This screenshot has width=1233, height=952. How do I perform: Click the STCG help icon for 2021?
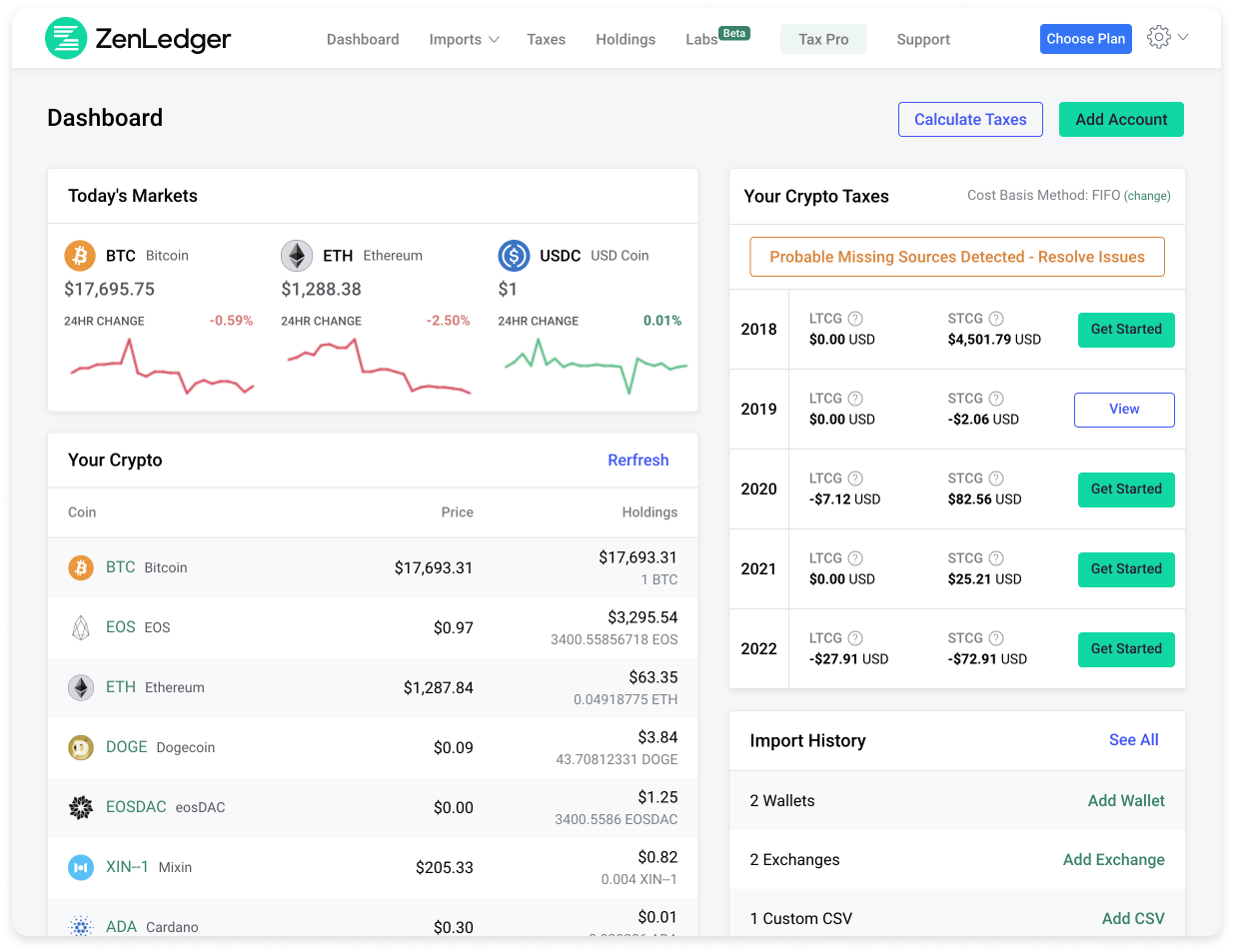pyautogui.click(x=996, y=558)
